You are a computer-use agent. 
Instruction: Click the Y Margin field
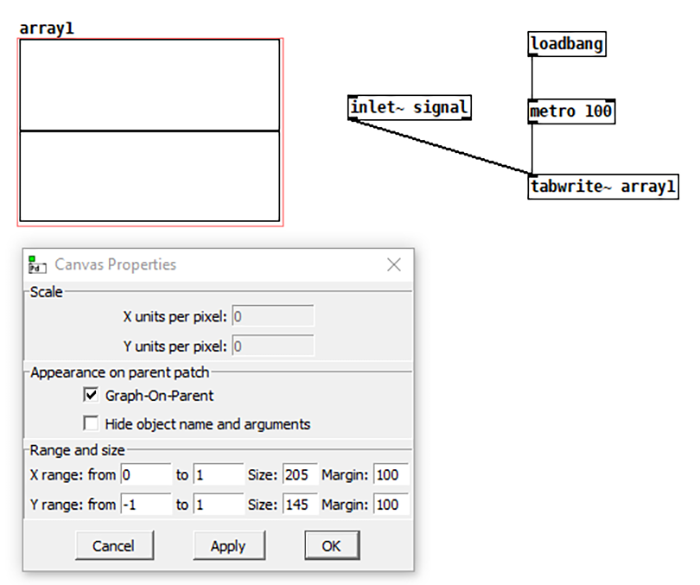(390, 504)
